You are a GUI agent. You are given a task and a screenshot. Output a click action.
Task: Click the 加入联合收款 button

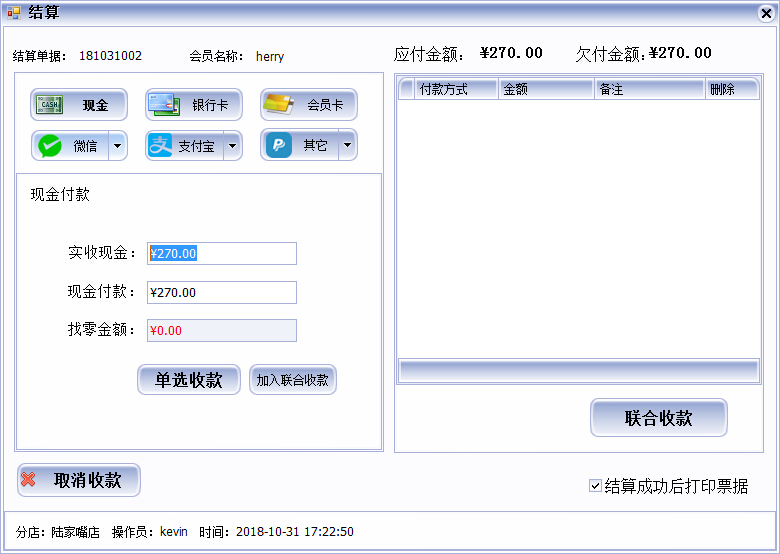click(293, 380)
